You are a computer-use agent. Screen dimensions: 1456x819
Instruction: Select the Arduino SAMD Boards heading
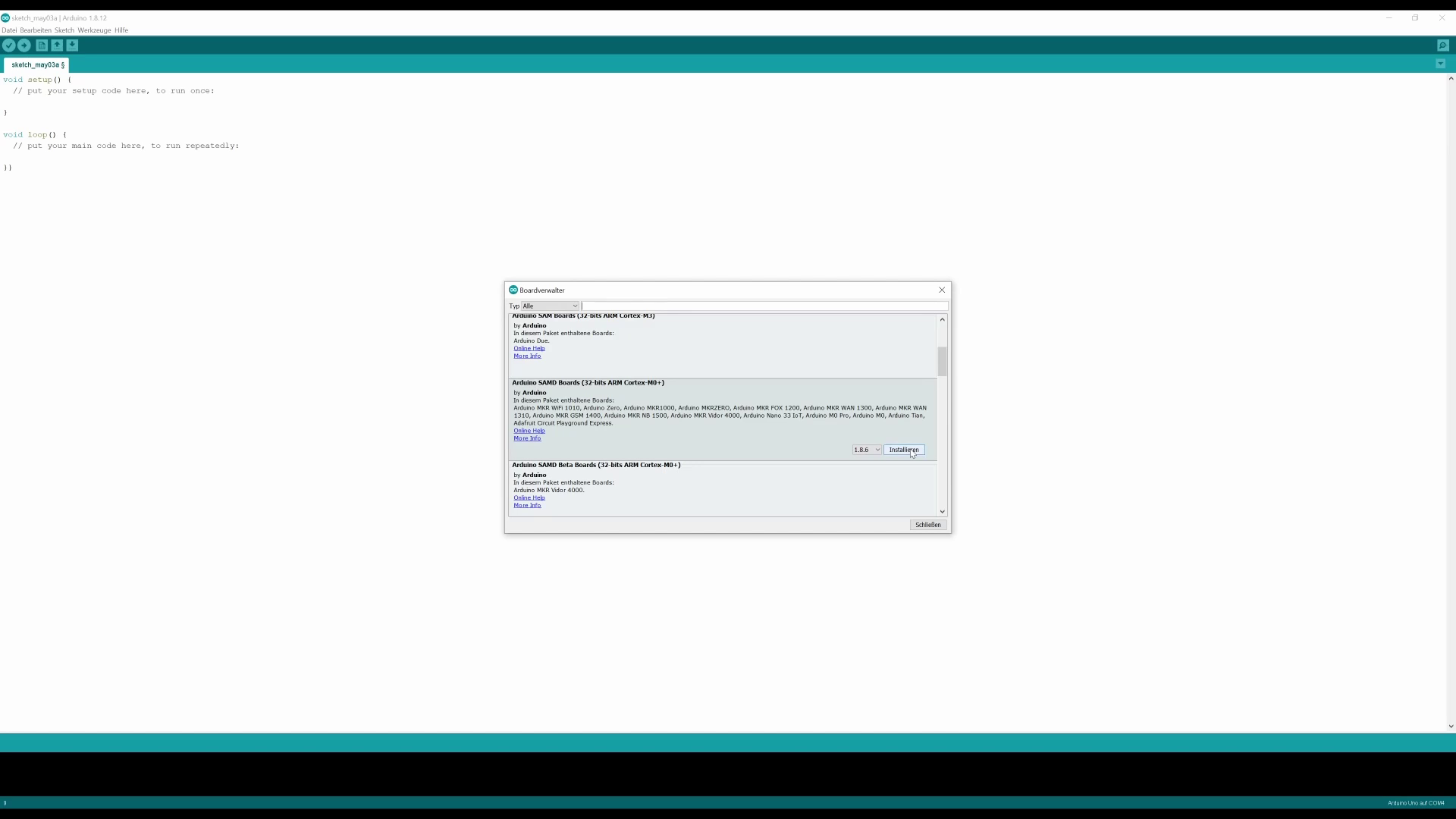(x=588, y=383)
